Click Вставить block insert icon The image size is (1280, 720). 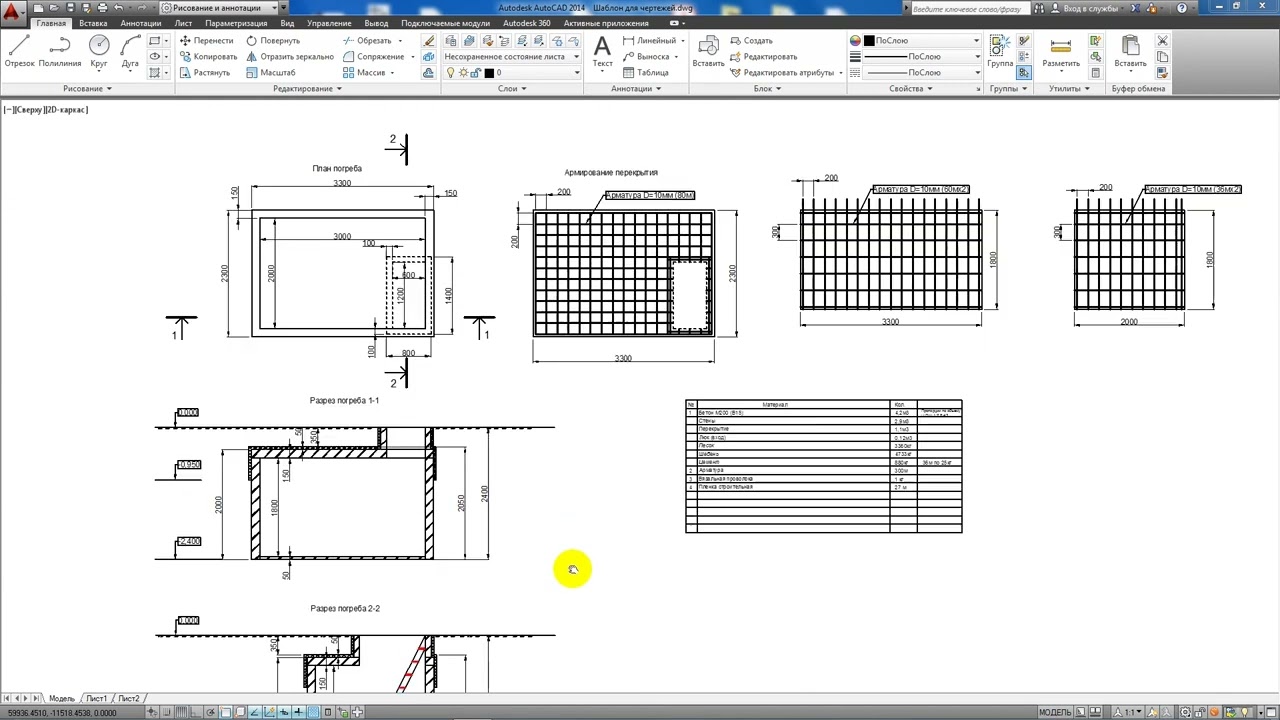pos(708,52)
